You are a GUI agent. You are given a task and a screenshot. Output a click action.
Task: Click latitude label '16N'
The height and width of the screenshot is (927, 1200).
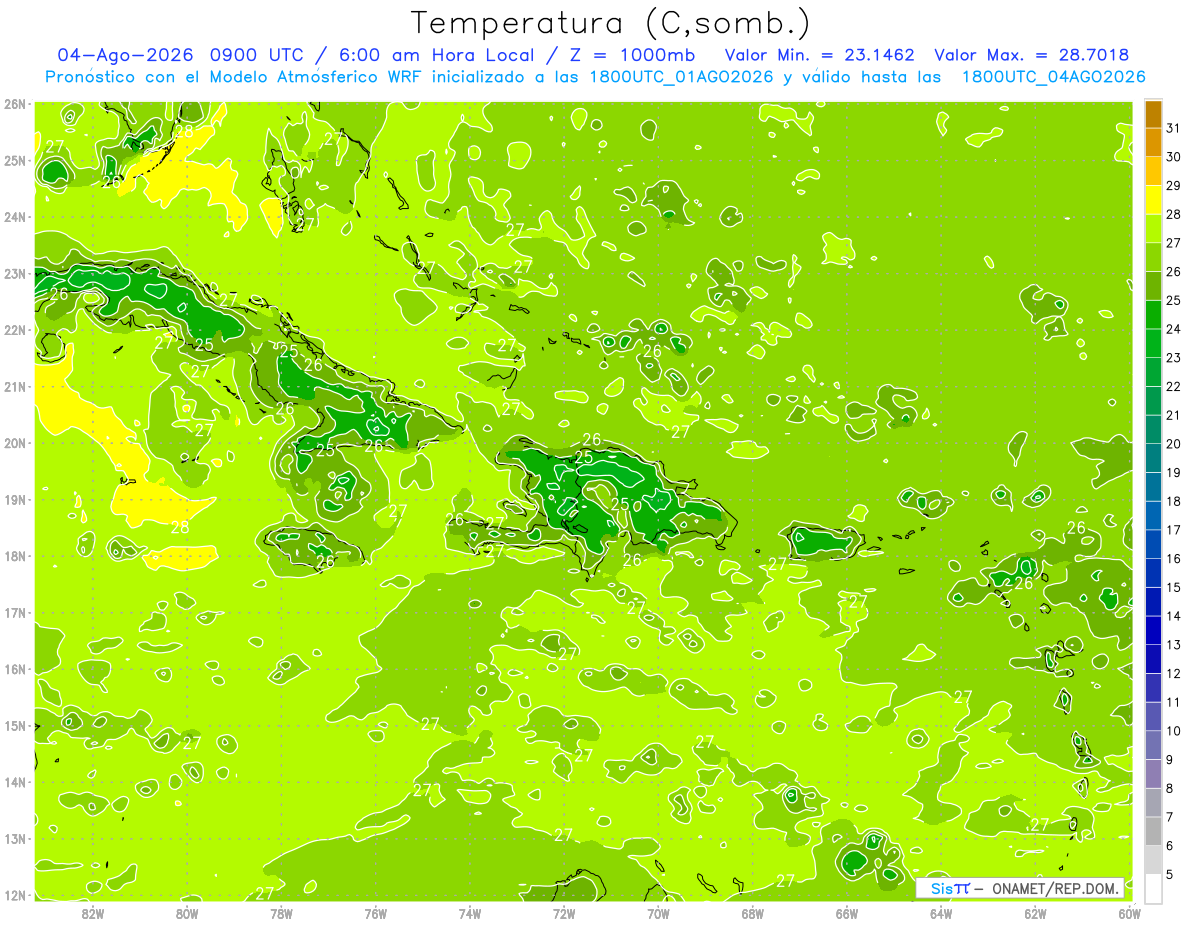pyautogui.click(x=14, y=669)
